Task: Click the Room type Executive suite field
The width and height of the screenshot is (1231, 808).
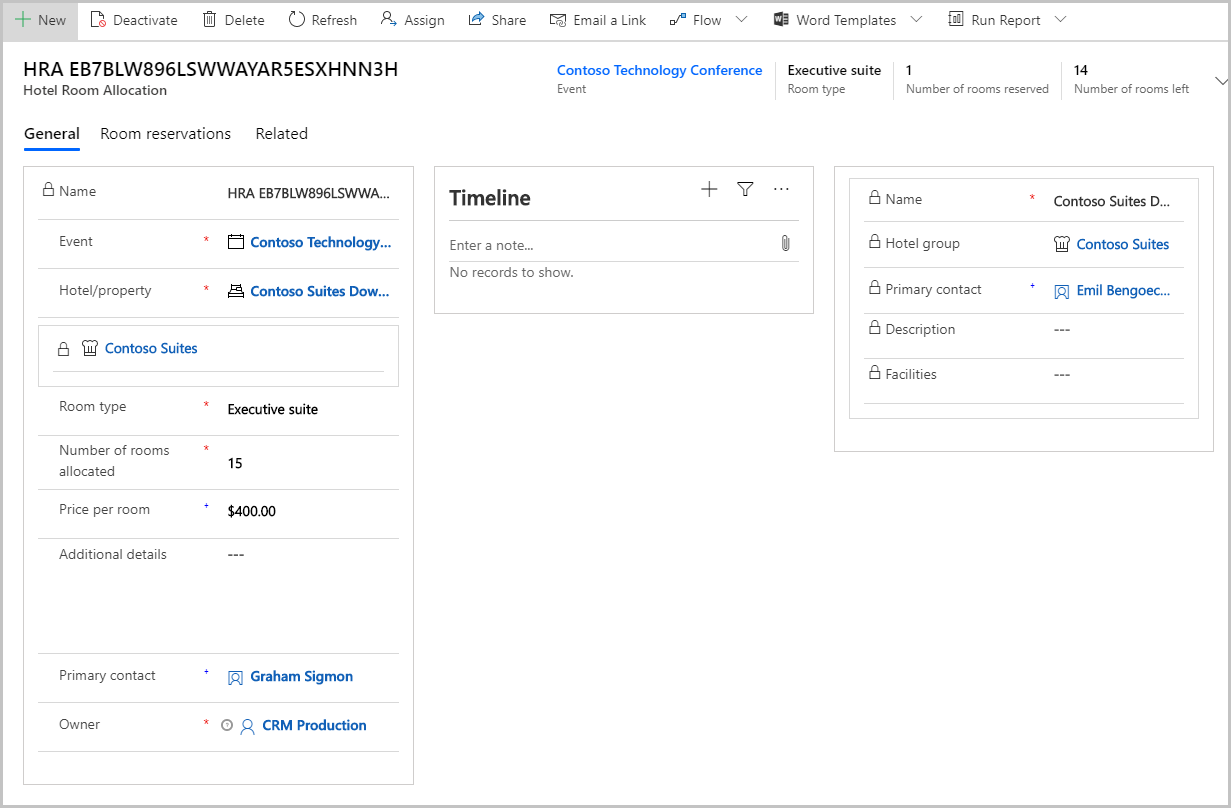Action: [273, 409]
